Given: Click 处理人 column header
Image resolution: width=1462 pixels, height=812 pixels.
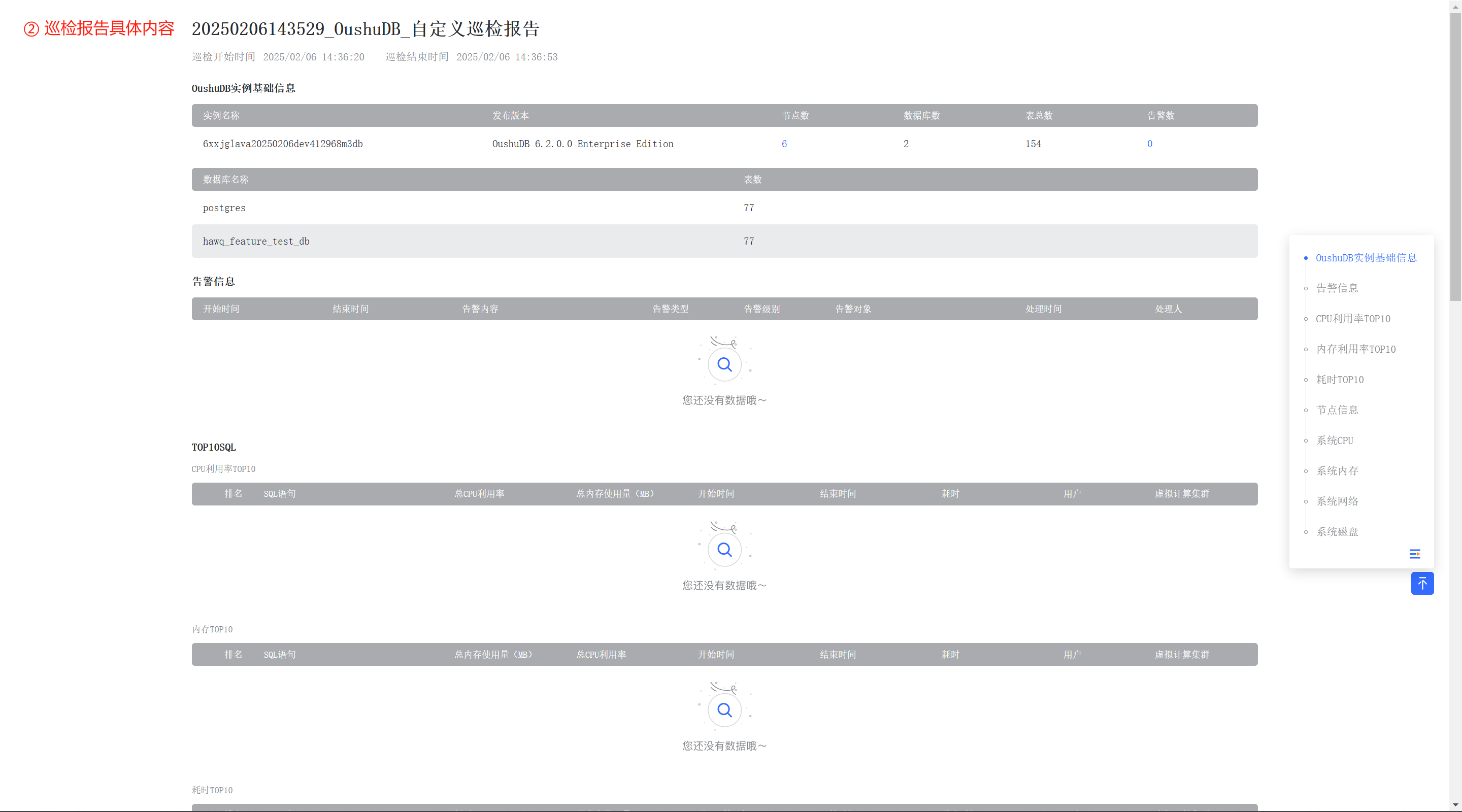Looking at the screenshot, I should point(1168,309).
